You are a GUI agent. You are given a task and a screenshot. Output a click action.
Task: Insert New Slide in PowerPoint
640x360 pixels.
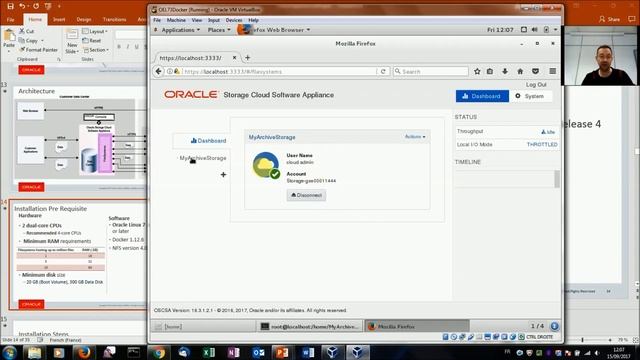pyautogui.click(x=72, y=42)
